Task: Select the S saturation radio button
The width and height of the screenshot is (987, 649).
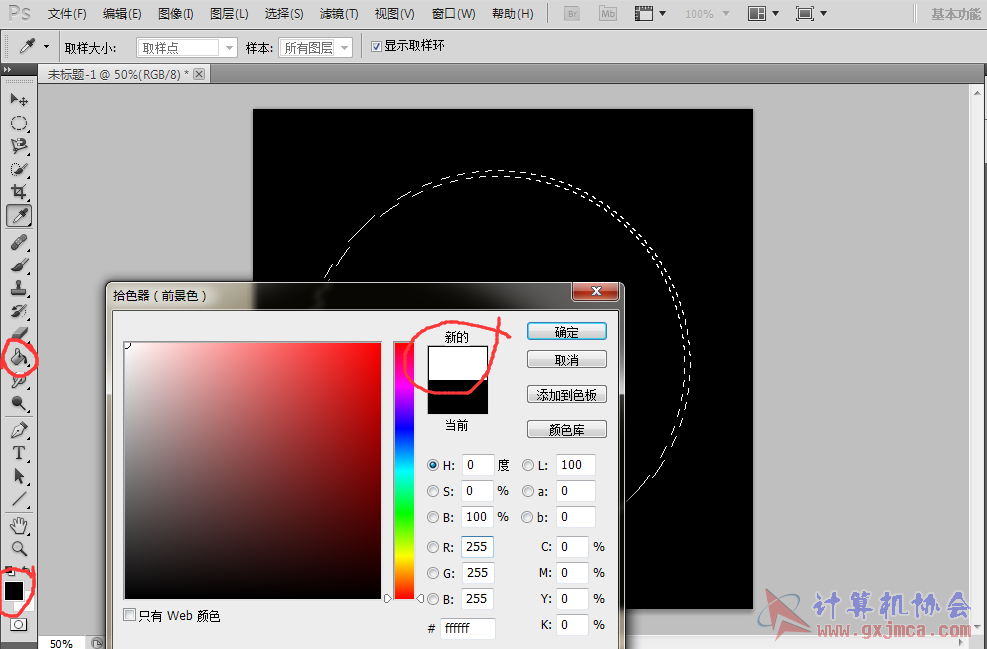Action: click(x=432, y=491)
